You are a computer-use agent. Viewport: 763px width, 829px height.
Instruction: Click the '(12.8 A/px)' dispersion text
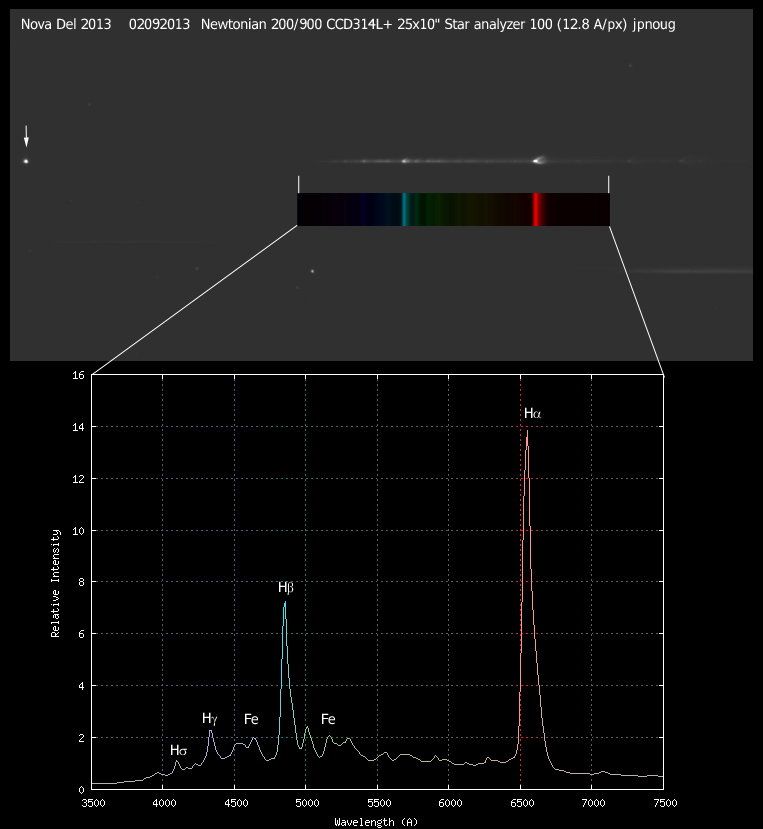(592, 24)
